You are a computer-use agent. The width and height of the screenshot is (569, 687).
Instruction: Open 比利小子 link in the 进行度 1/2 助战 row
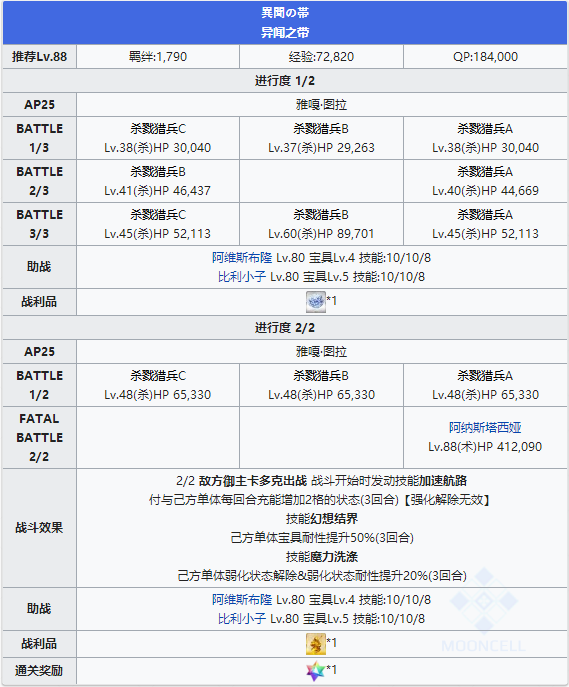click(x=242, y=276)
